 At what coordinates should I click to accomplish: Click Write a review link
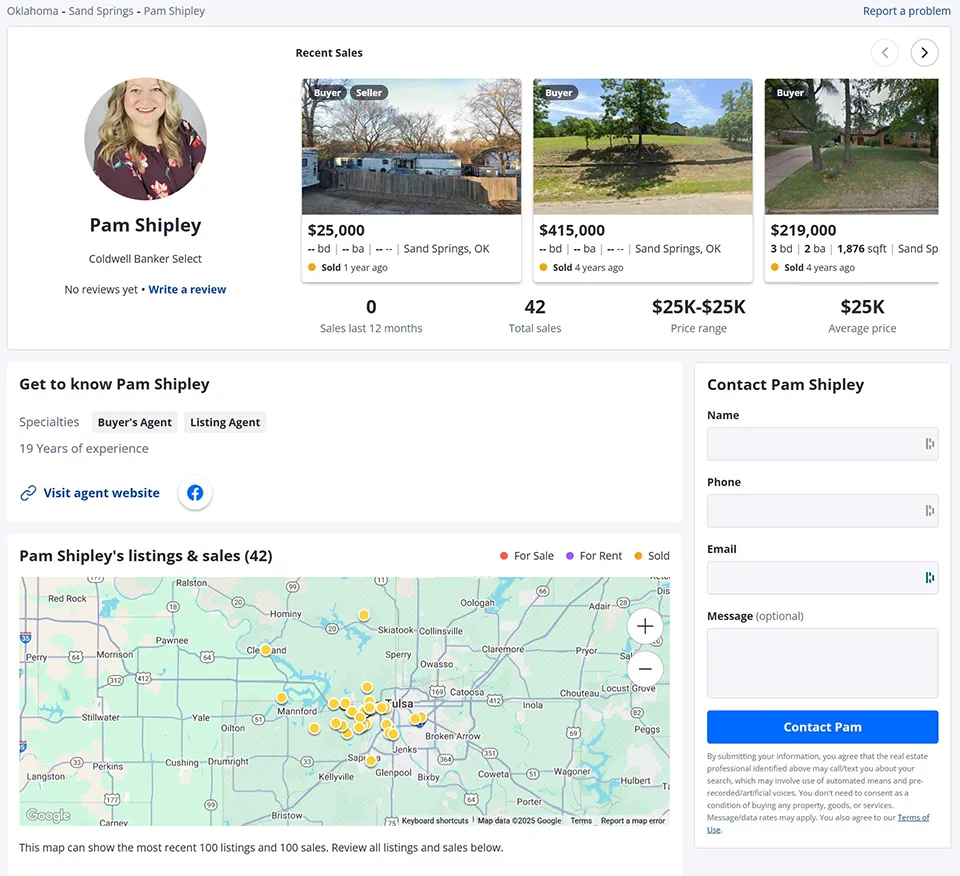coord(187,290)
